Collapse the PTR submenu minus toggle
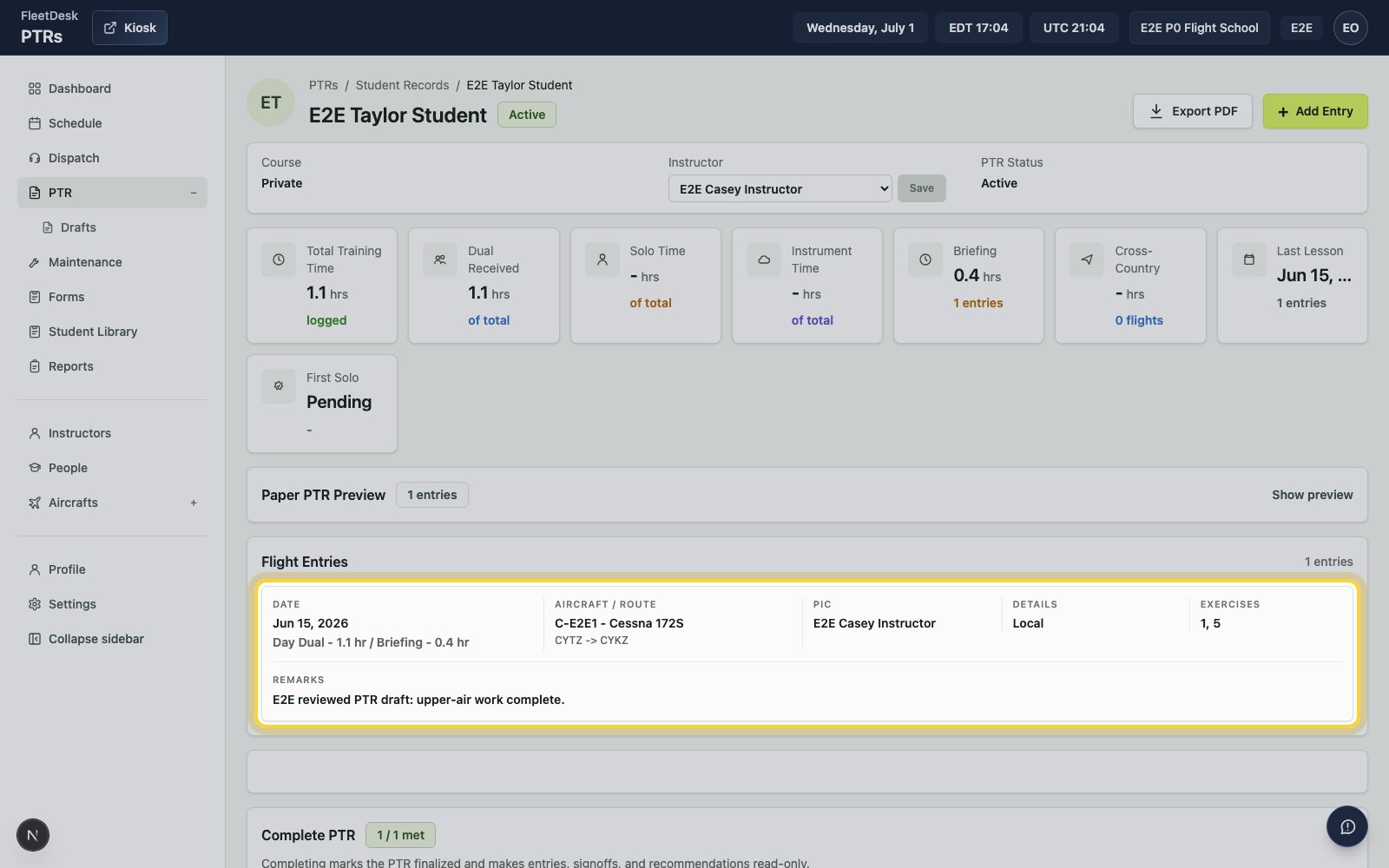The width and height of the screenshot is (1389, 868). [x=194, y=193]
